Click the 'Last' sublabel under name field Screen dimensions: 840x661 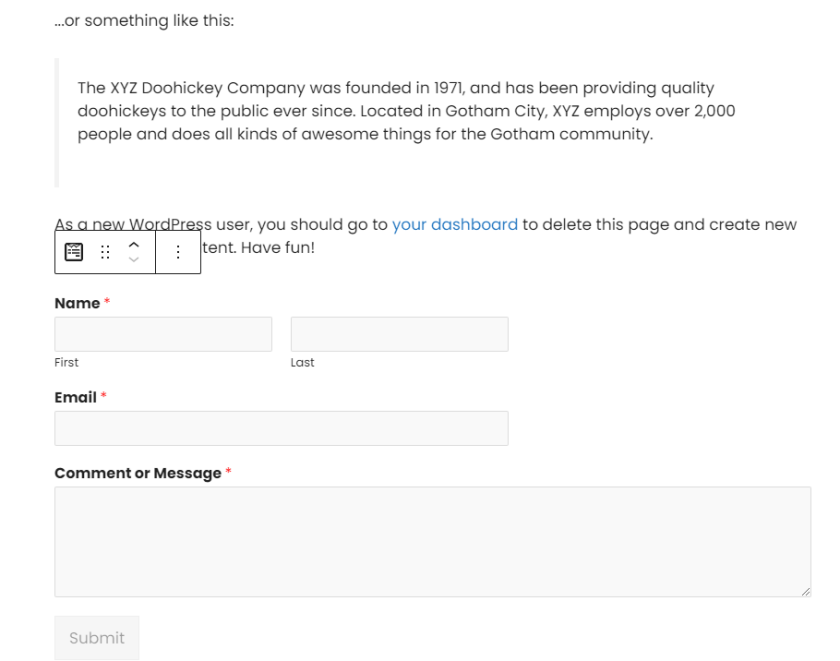click(302, 363)
